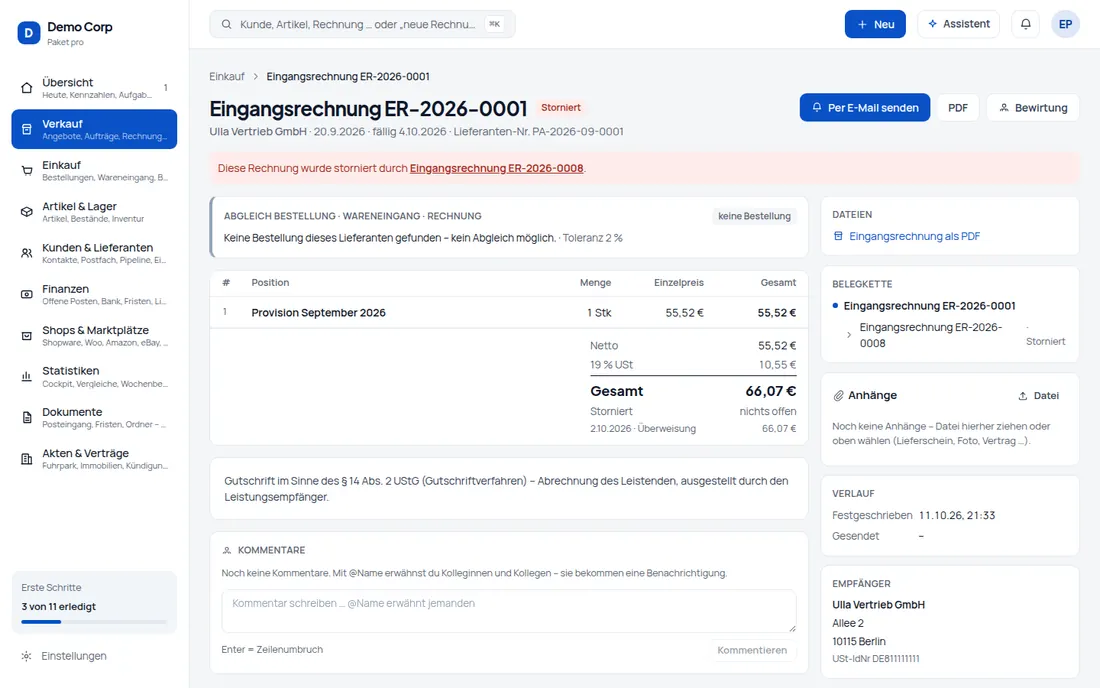Focus the global search field
The height and width of the screenshot is (688, 1100).
pos(362,24)
